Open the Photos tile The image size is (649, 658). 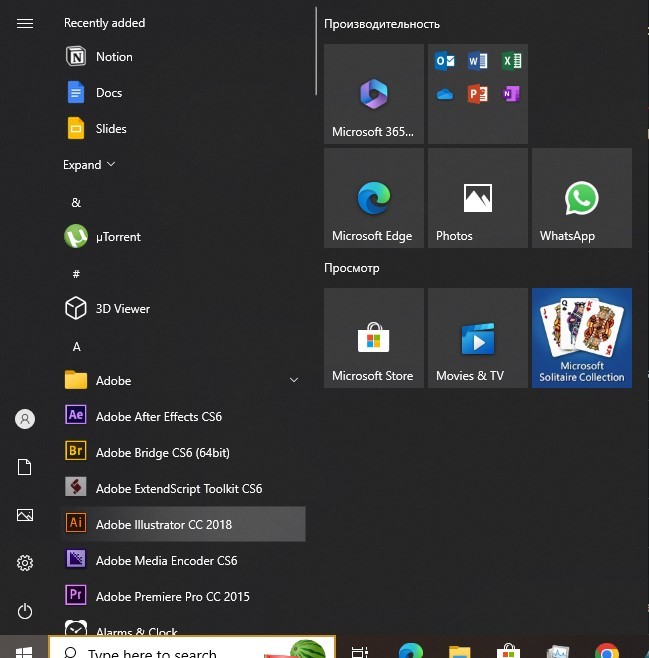[x=478, y=198]
